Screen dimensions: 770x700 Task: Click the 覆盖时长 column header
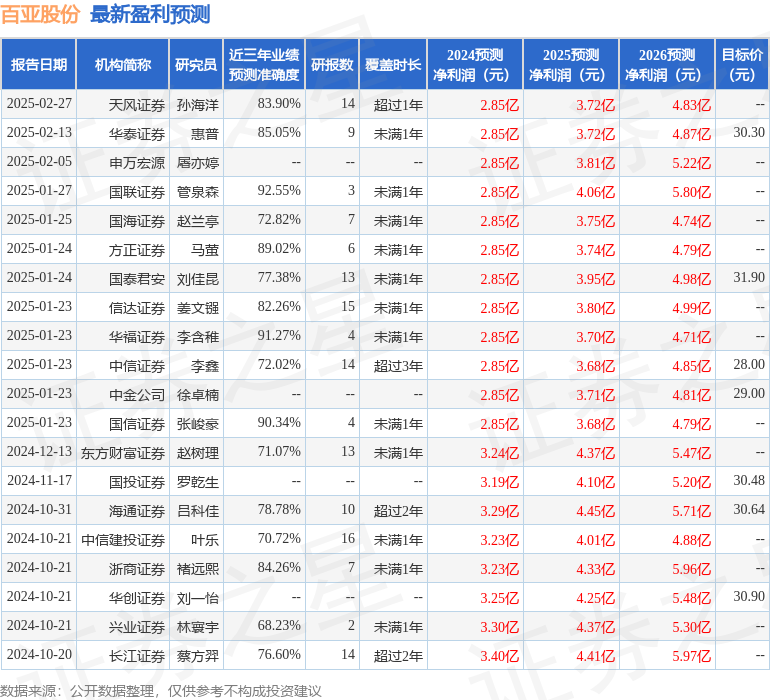(x=393, y=65)
